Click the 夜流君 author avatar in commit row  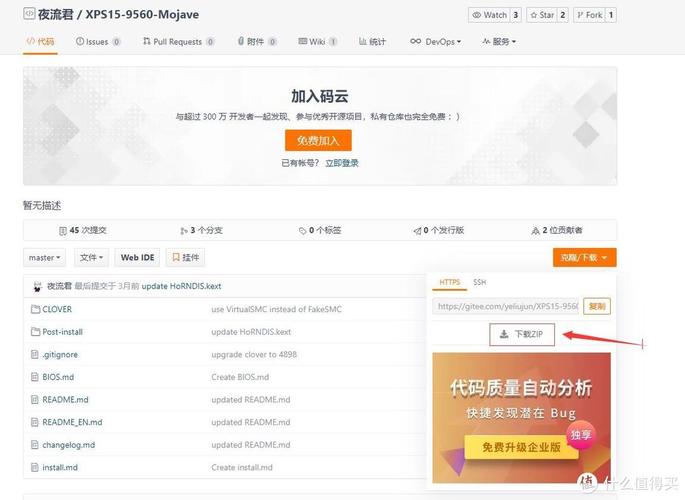click(x=38, y=286)
